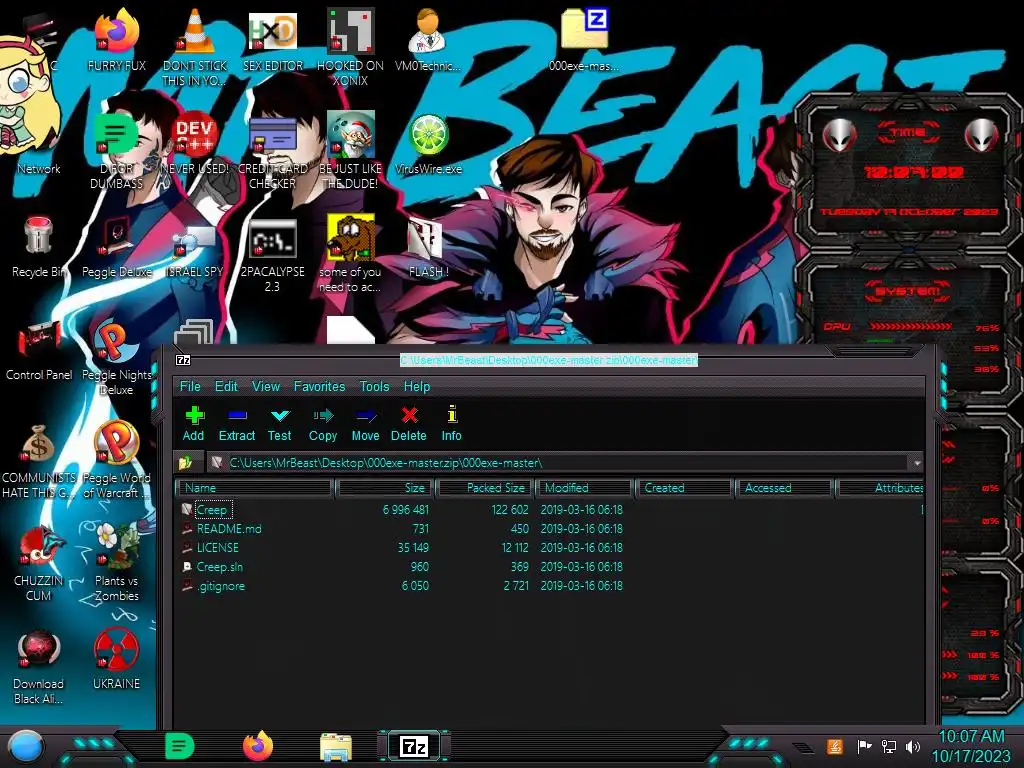Image resolution: width=1024 pixels, height=768 pixels.
Task: Open the Edit menu
Action: 226,386
